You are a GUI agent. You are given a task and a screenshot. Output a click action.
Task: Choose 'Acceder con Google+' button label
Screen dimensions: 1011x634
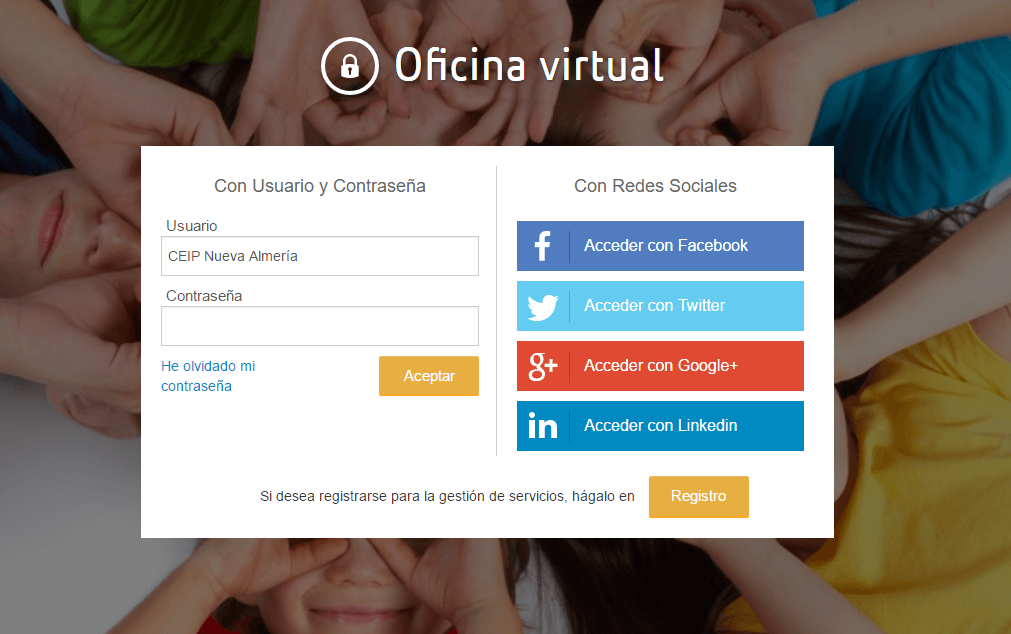coord(660,366)
